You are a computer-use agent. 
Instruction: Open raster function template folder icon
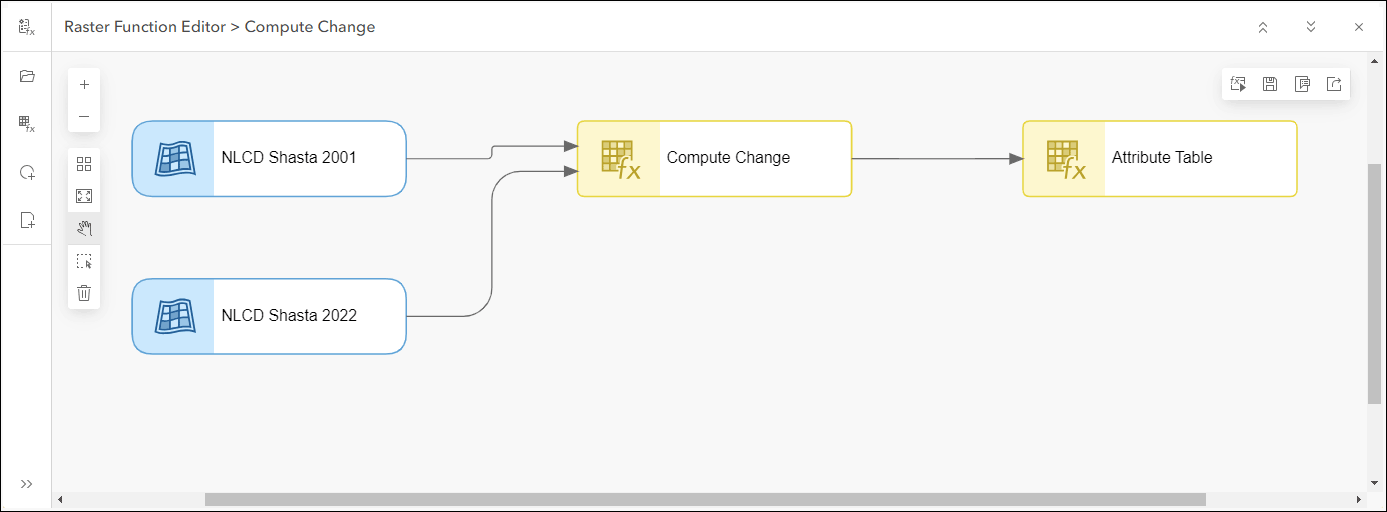[27, 76]
